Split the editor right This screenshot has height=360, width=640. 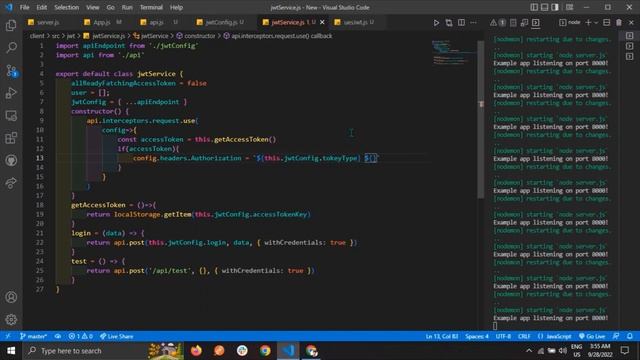(461, 22)
